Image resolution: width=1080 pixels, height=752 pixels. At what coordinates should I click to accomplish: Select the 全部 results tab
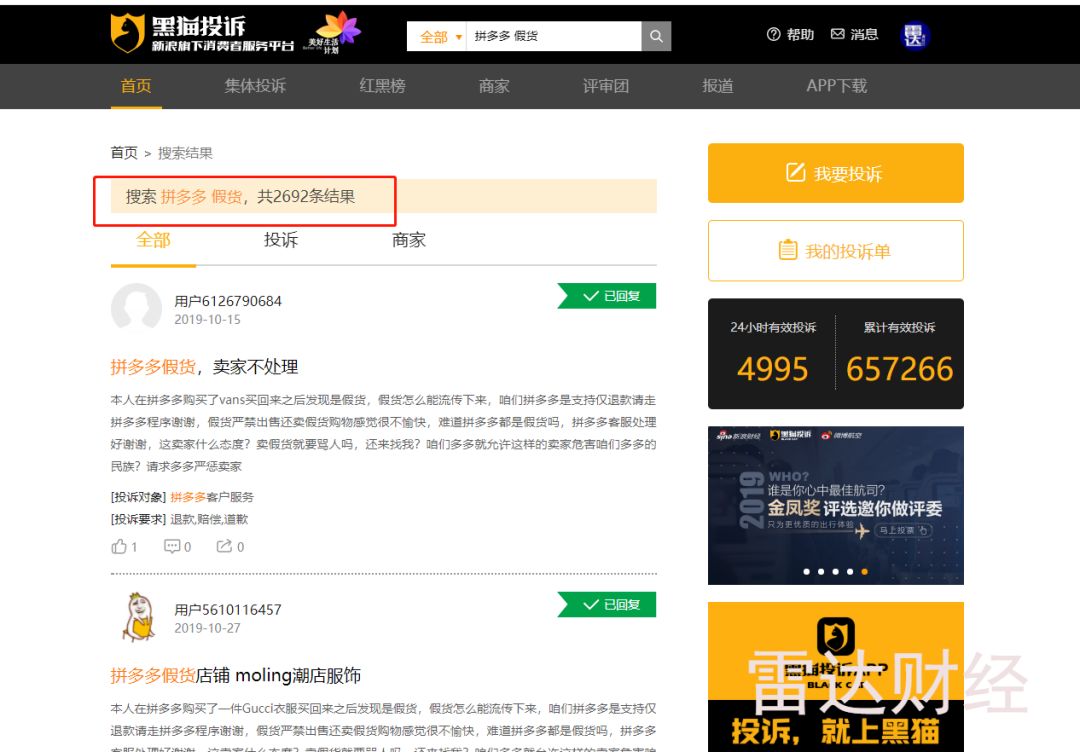[153, 240]
